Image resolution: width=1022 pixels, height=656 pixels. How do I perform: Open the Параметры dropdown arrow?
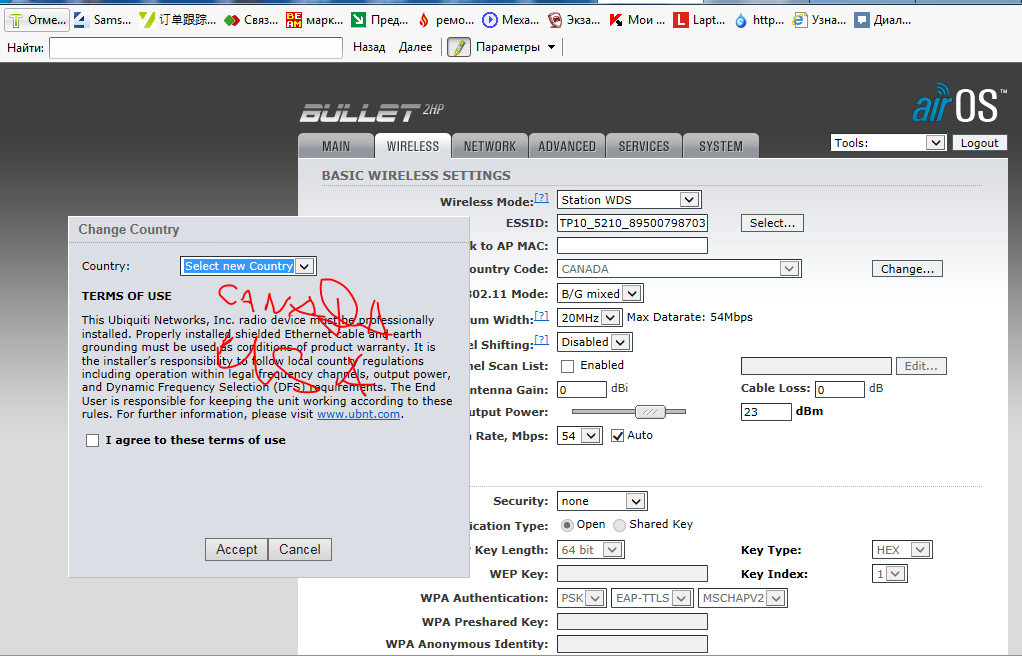click(x=551, y=47)
